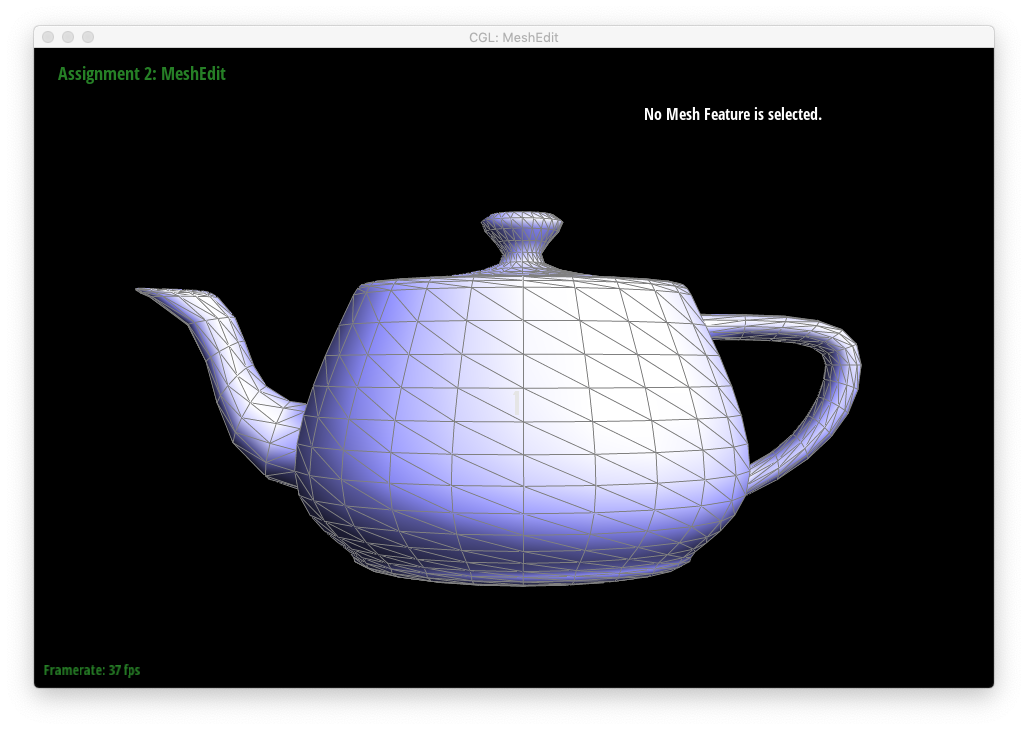This screenshot has width=1028, height=730.
Task: Click the 'Assignment 2: MeshEdit' heading
Action: coord(142,73)
